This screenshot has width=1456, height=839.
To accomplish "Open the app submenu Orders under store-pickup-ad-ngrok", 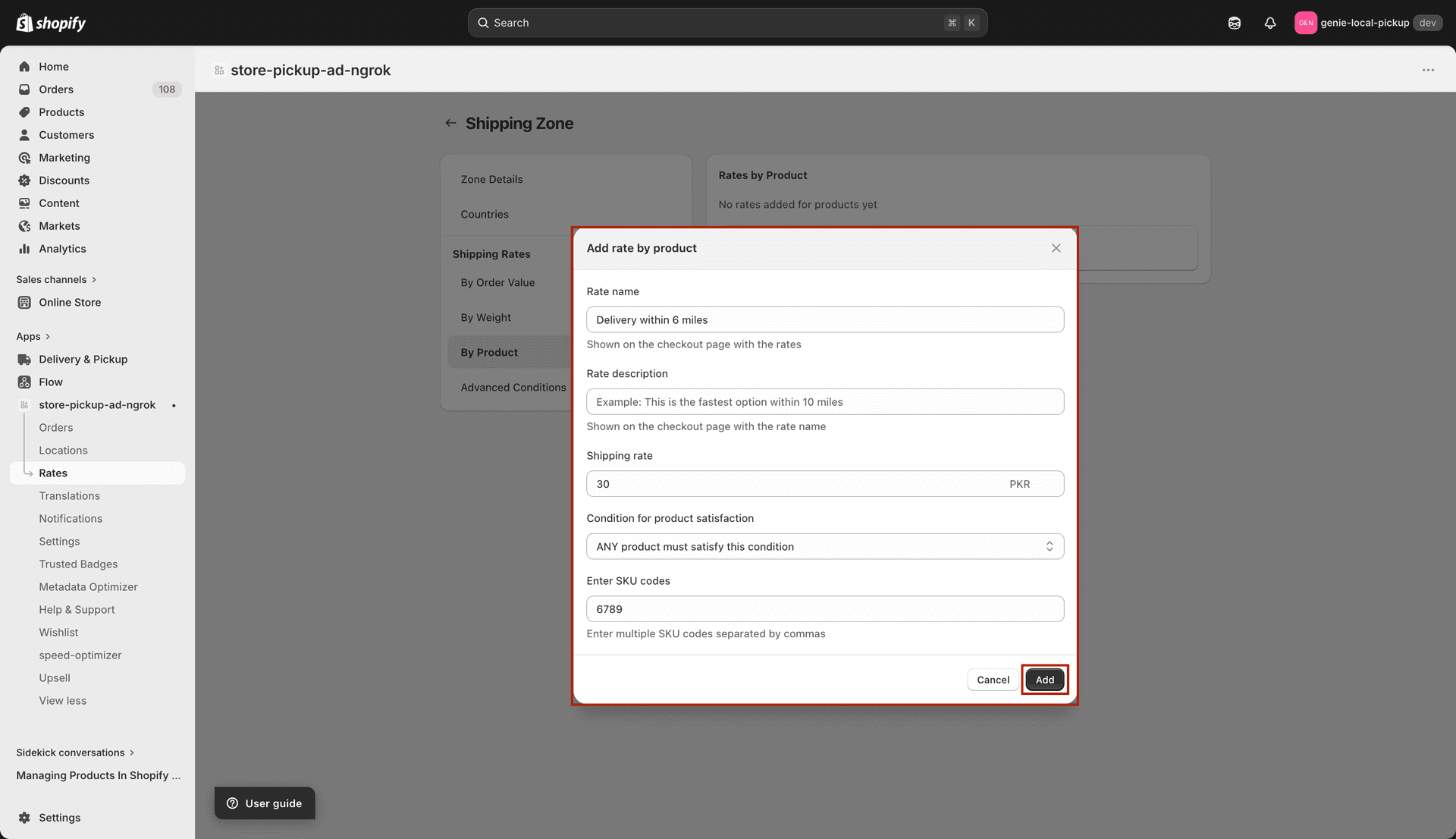I will [56, 428].
